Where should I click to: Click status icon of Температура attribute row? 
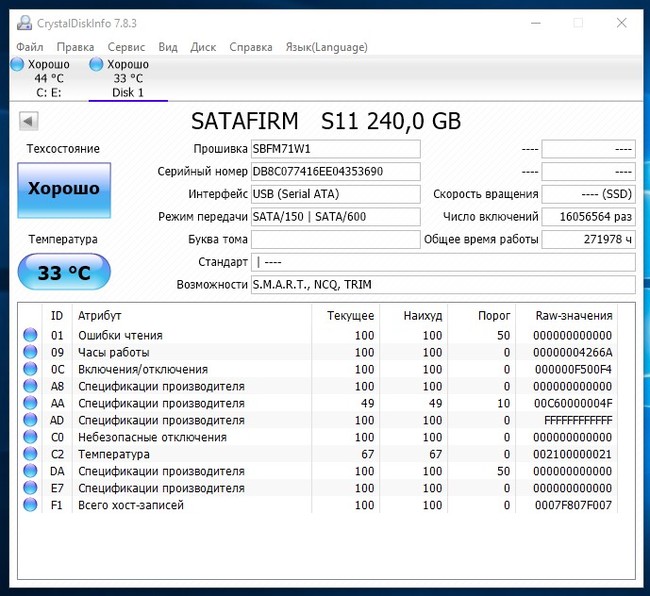tap(30, 455)
